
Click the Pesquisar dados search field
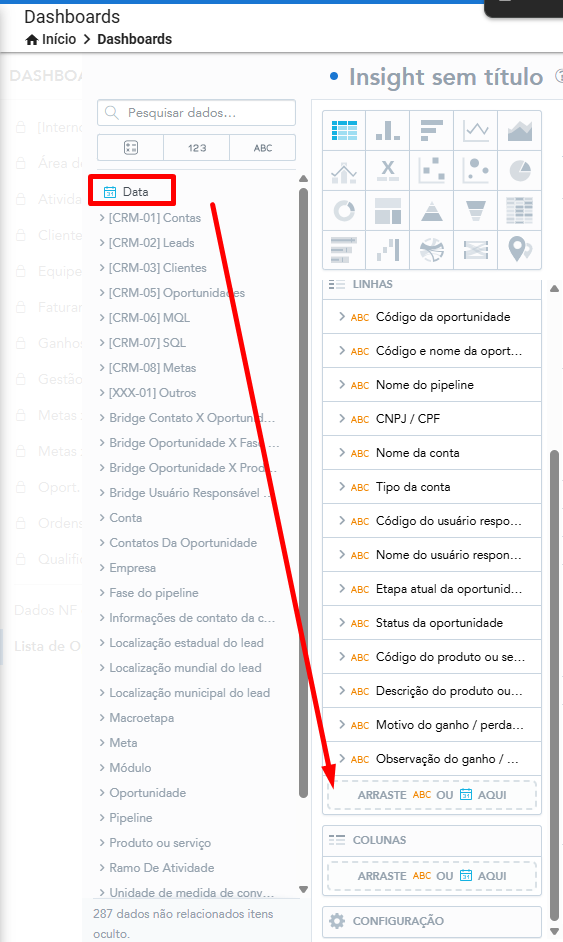click(x=196, y=112)
